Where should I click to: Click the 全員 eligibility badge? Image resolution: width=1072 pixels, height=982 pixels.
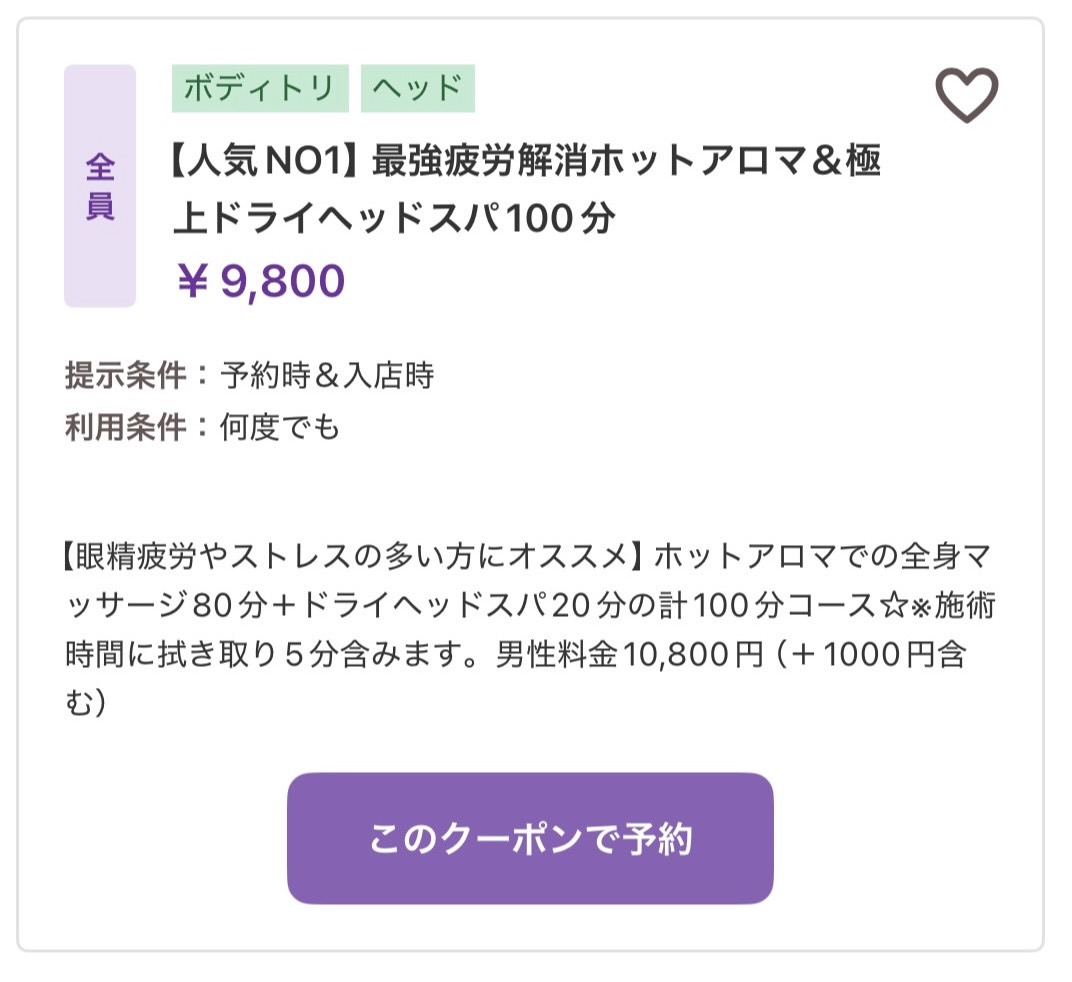[100, 186]
